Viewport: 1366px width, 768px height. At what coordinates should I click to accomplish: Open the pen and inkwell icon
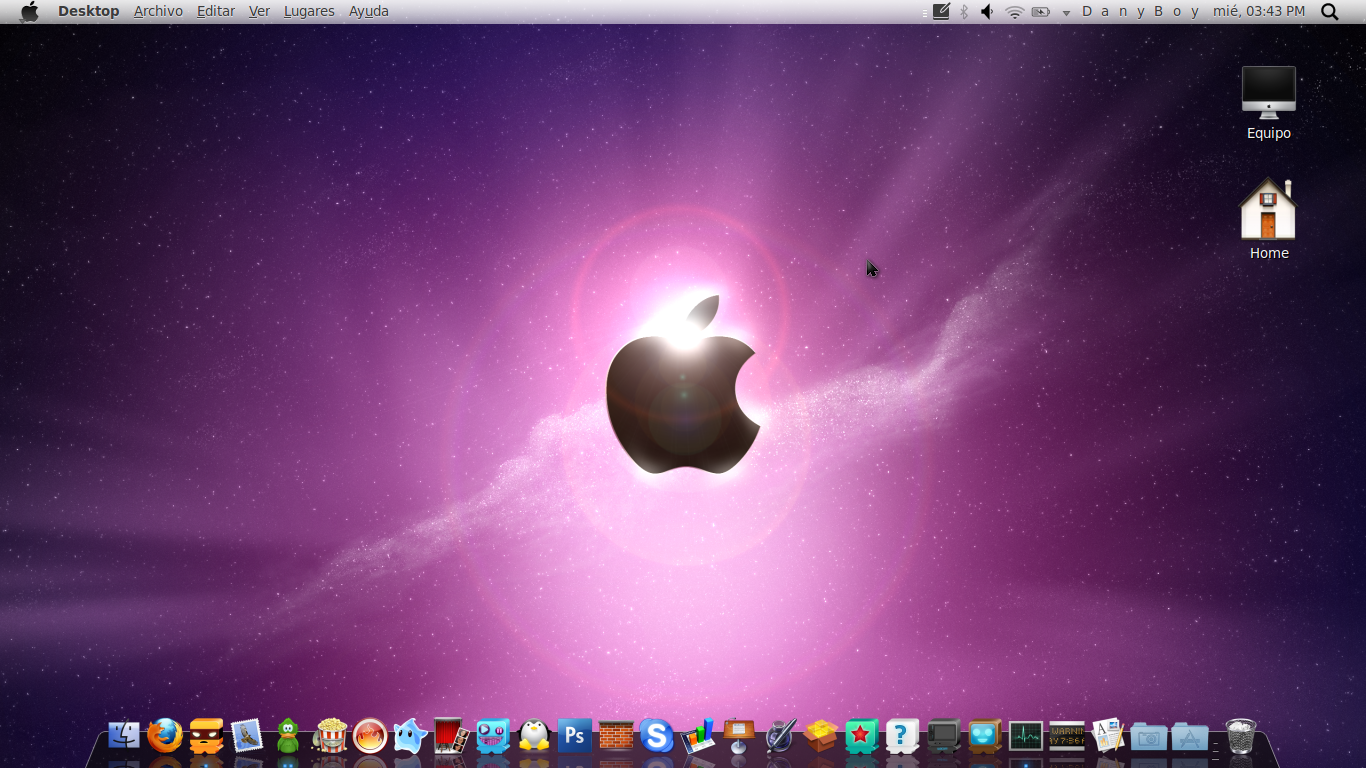click(780, 736)
